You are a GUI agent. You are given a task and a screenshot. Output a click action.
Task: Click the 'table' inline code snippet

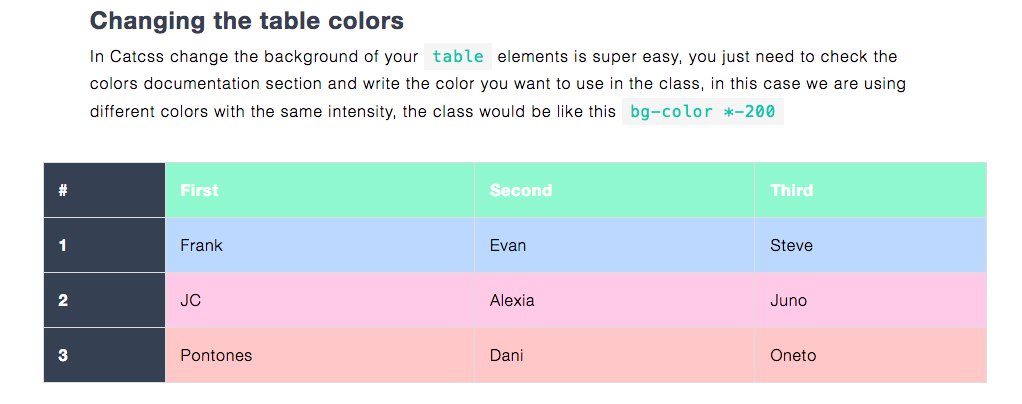tap(458, 57)
